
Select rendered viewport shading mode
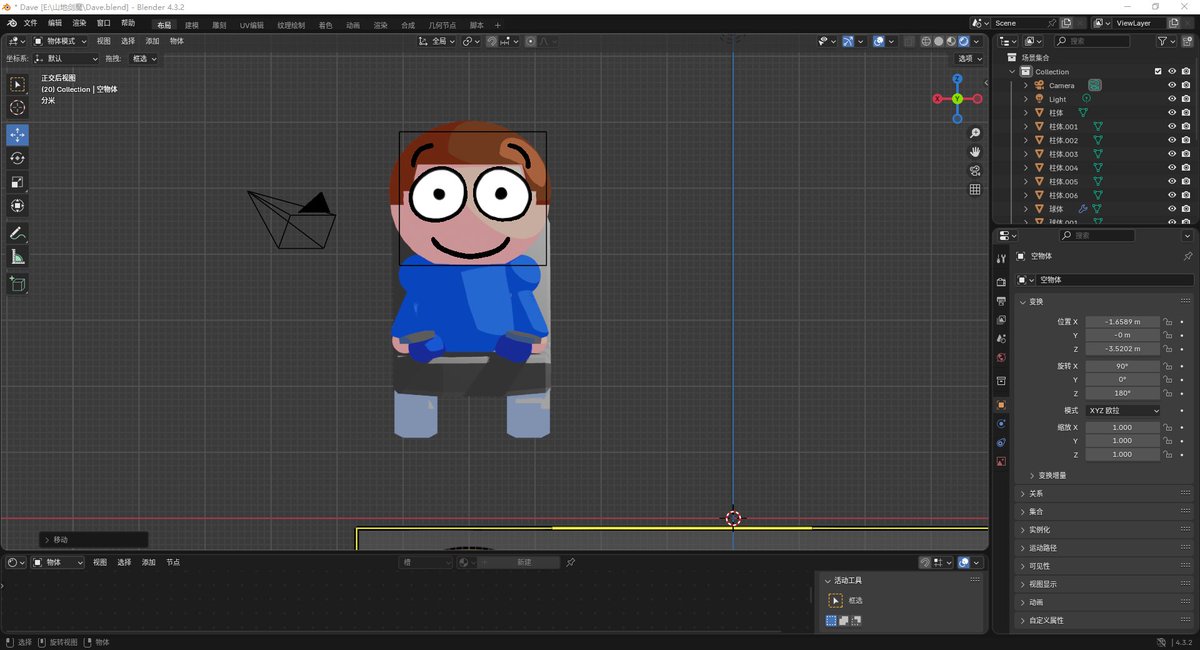click(964, 41)
